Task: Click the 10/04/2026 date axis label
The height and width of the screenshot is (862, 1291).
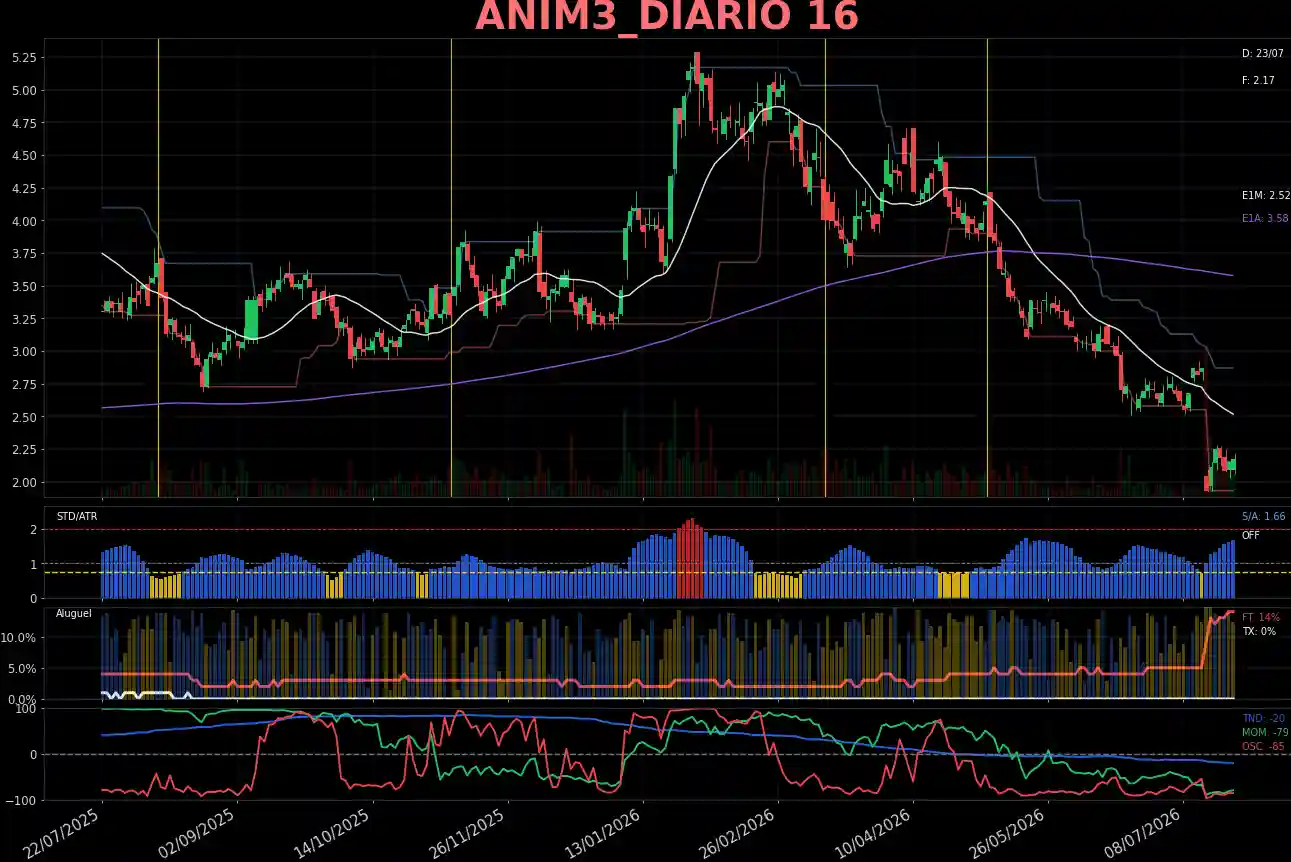Action: click(x=873, y=833)
